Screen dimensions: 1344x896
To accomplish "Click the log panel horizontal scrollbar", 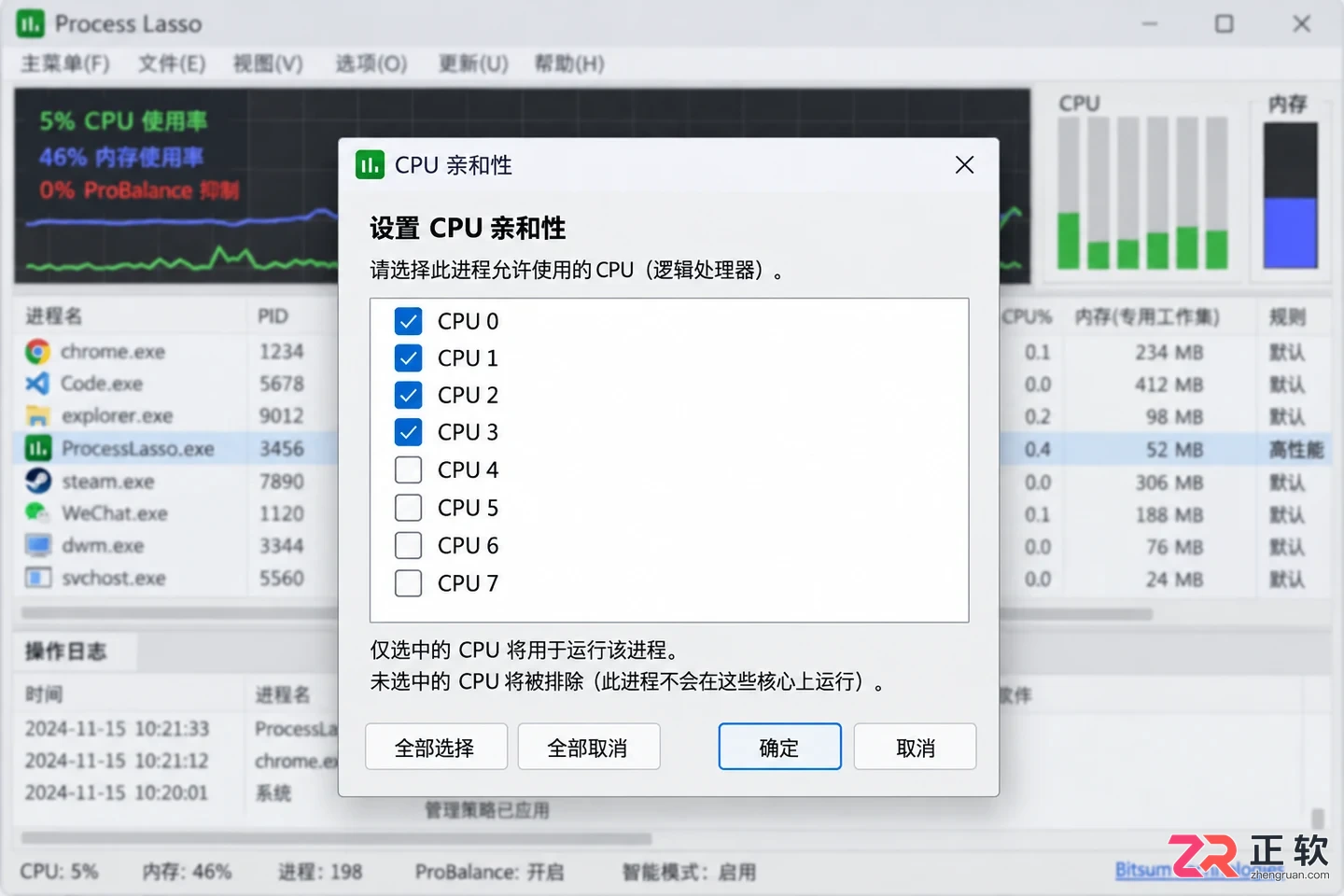I will [336, 838].
